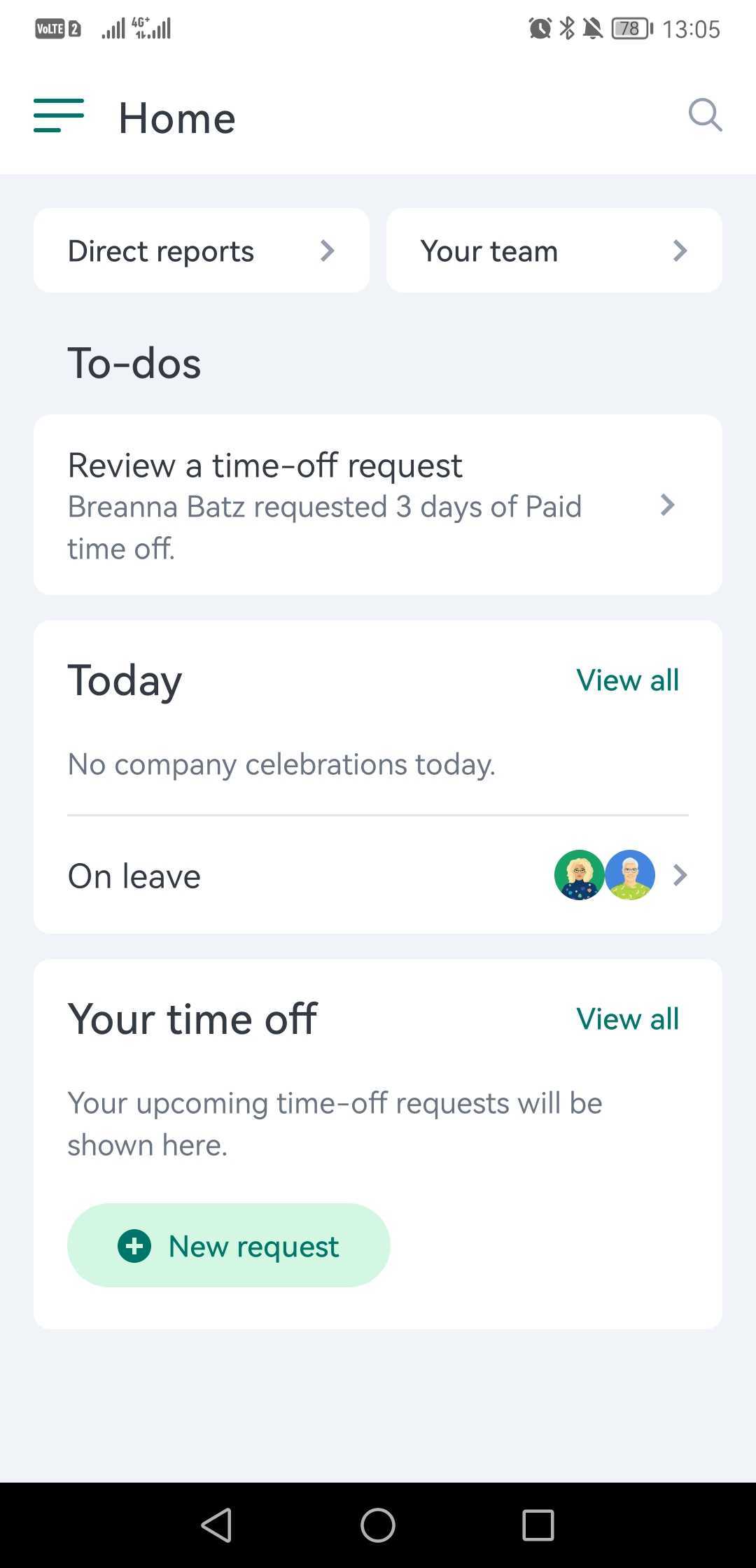Open time-off request via its chevron arrow

668,505
